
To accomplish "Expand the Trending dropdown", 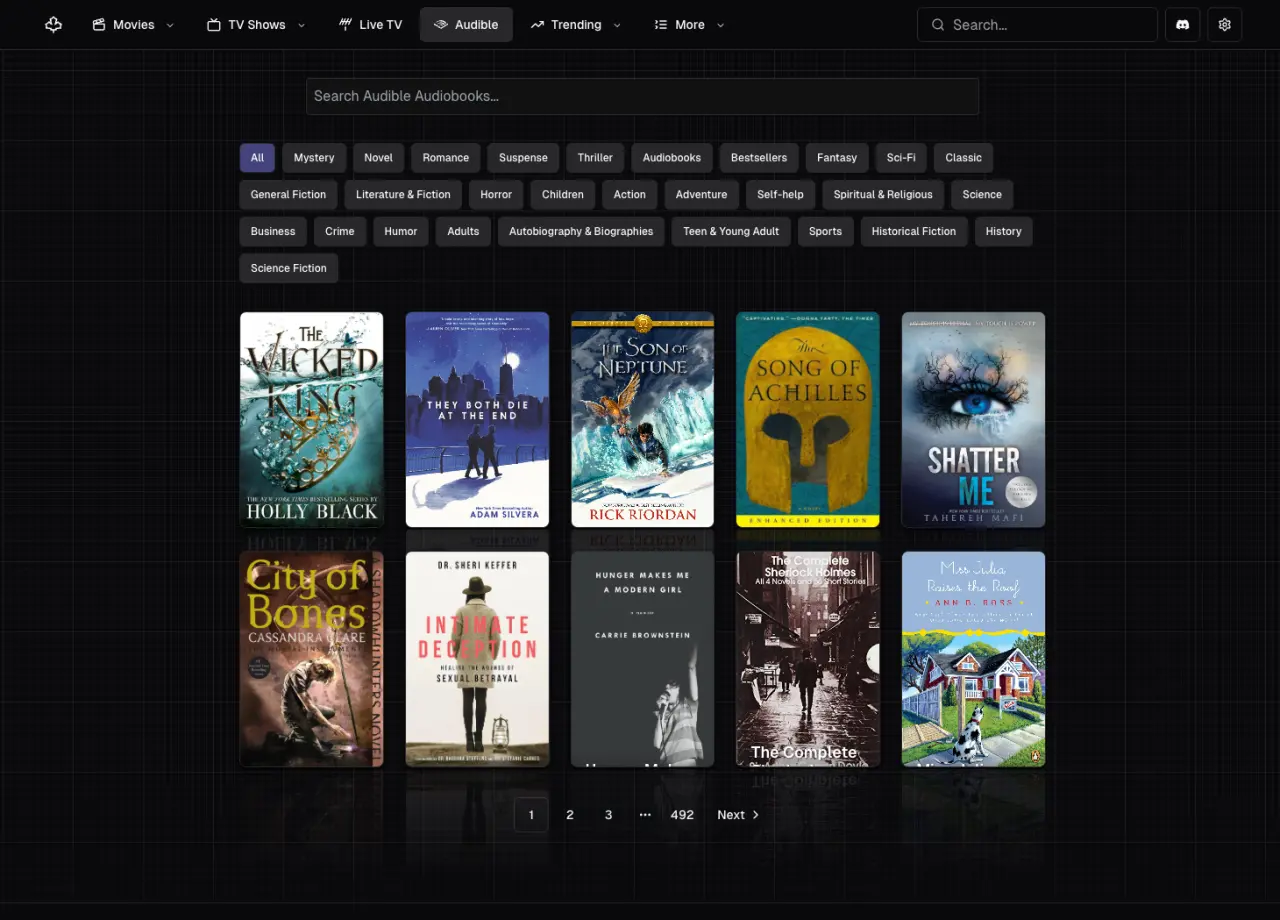I will [x=575, y=25].
